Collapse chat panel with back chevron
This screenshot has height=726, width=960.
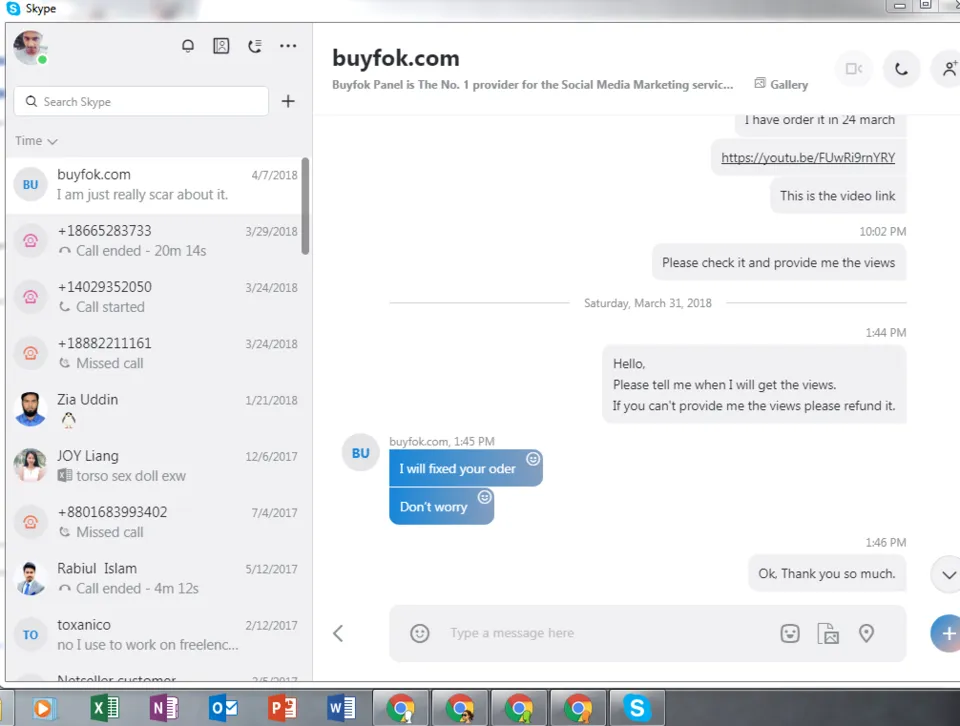[x=338, y=633]
